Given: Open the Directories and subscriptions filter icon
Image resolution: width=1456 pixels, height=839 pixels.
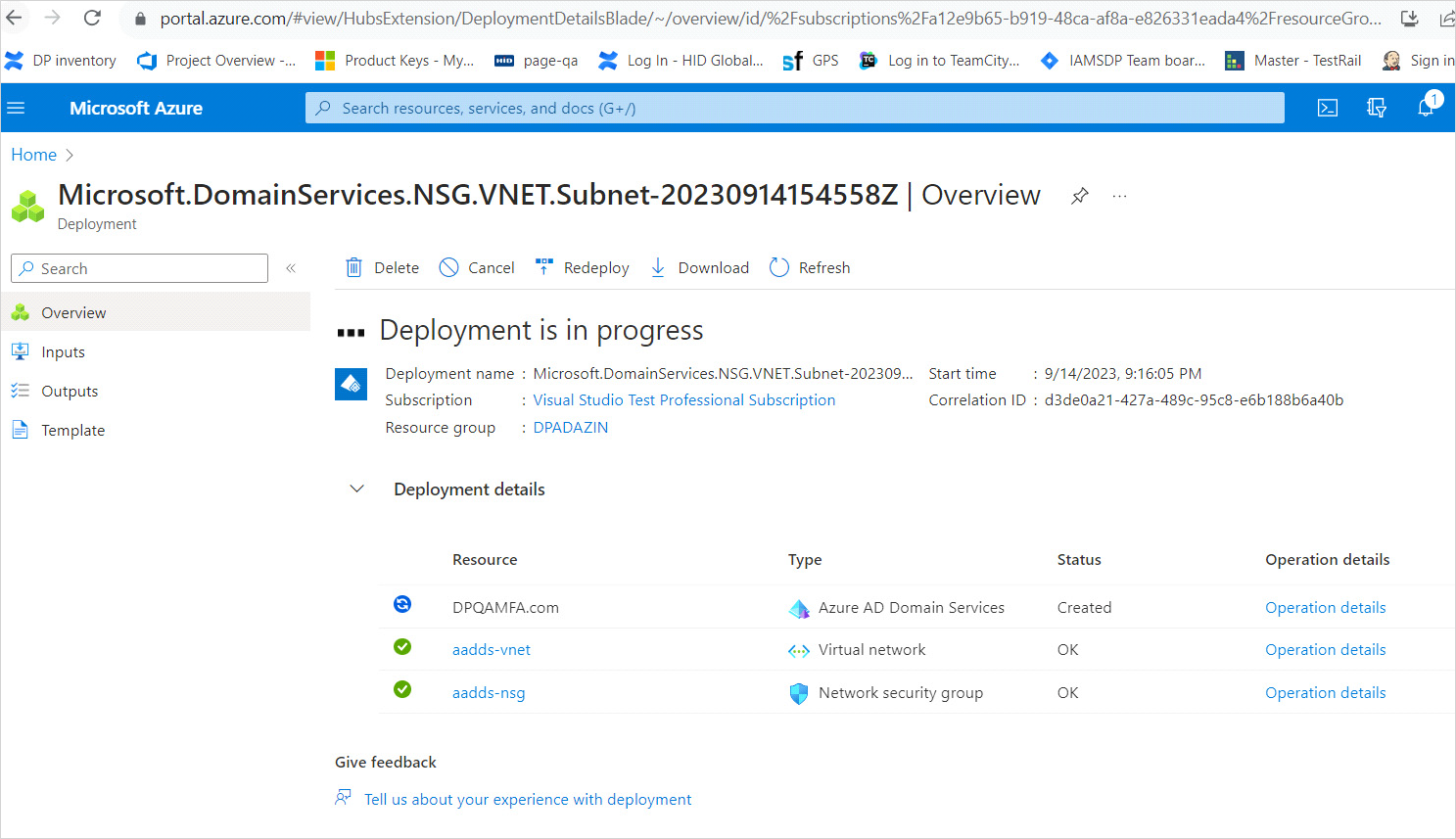Looking at the screenshot, I should point(1376,108).
